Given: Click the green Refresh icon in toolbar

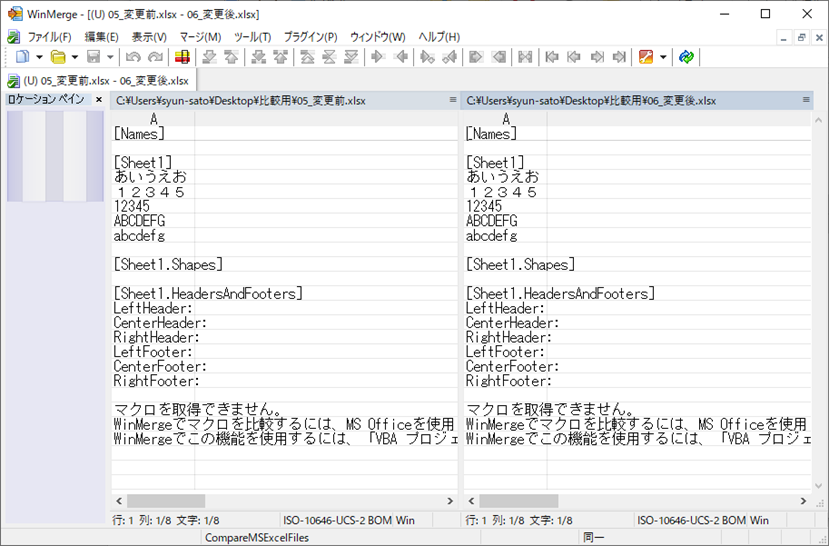Looking at the screenshot, I should coord(686,57).
